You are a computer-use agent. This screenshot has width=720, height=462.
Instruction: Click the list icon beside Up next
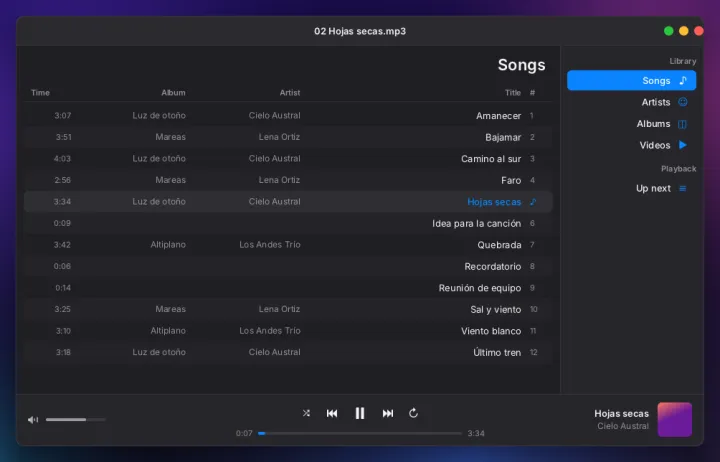coord(683,188)
